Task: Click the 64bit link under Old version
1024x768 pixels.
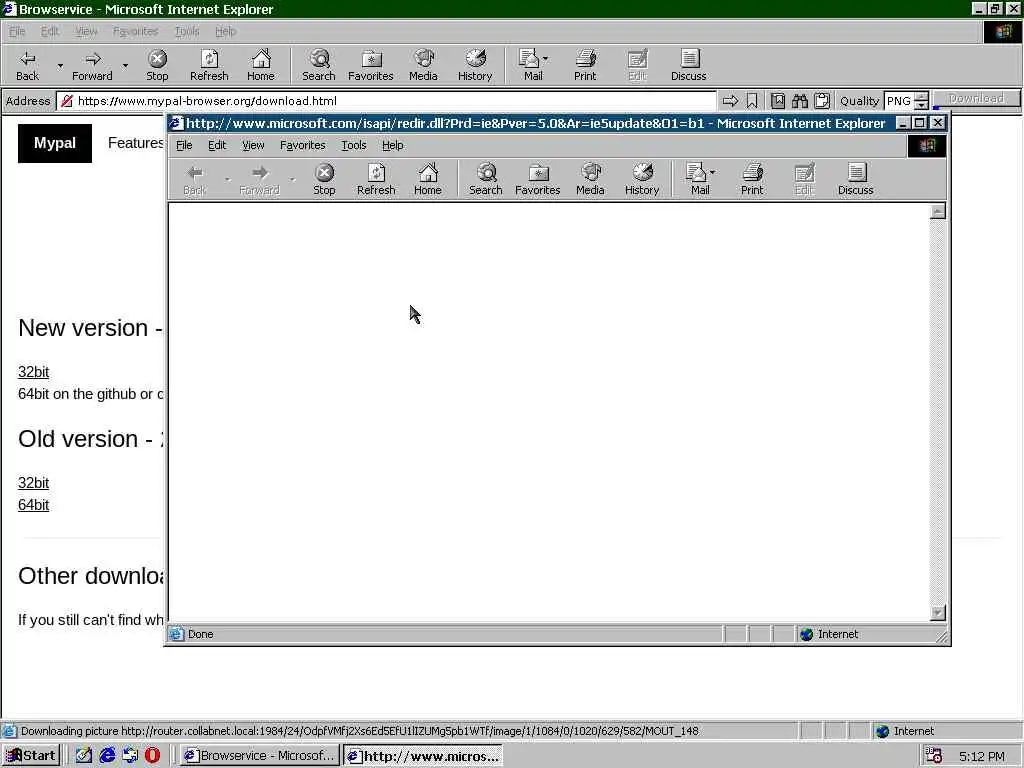Action: coord(33,505)
